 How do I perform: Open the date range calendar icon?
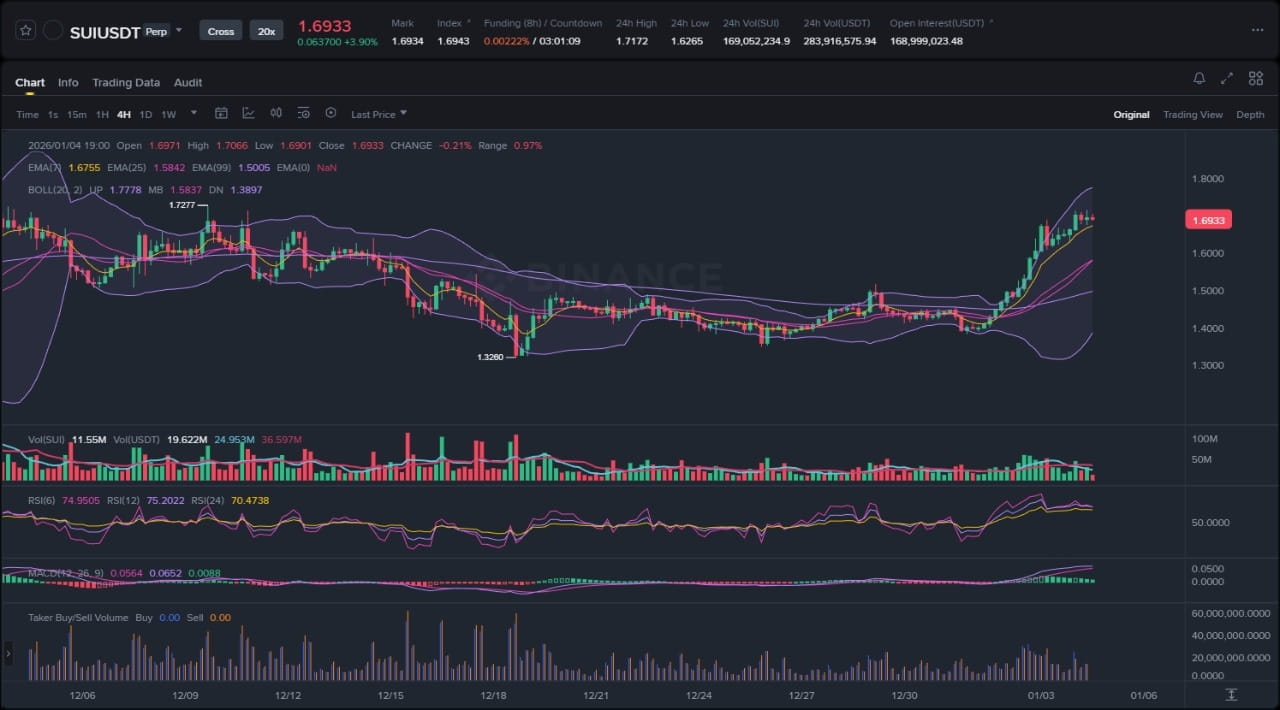(x=221, y=114)
